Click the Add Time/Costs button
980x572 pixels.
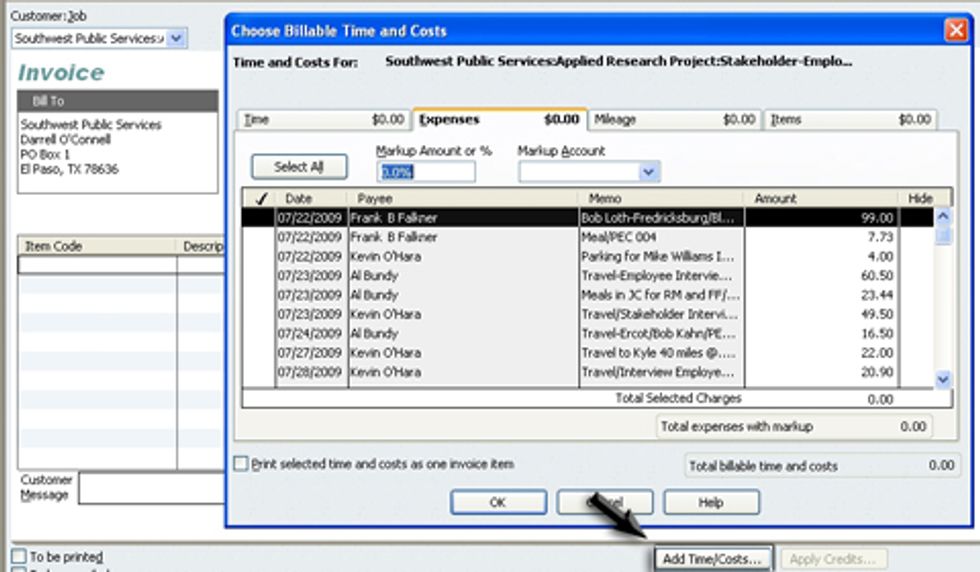coord(713,558)
